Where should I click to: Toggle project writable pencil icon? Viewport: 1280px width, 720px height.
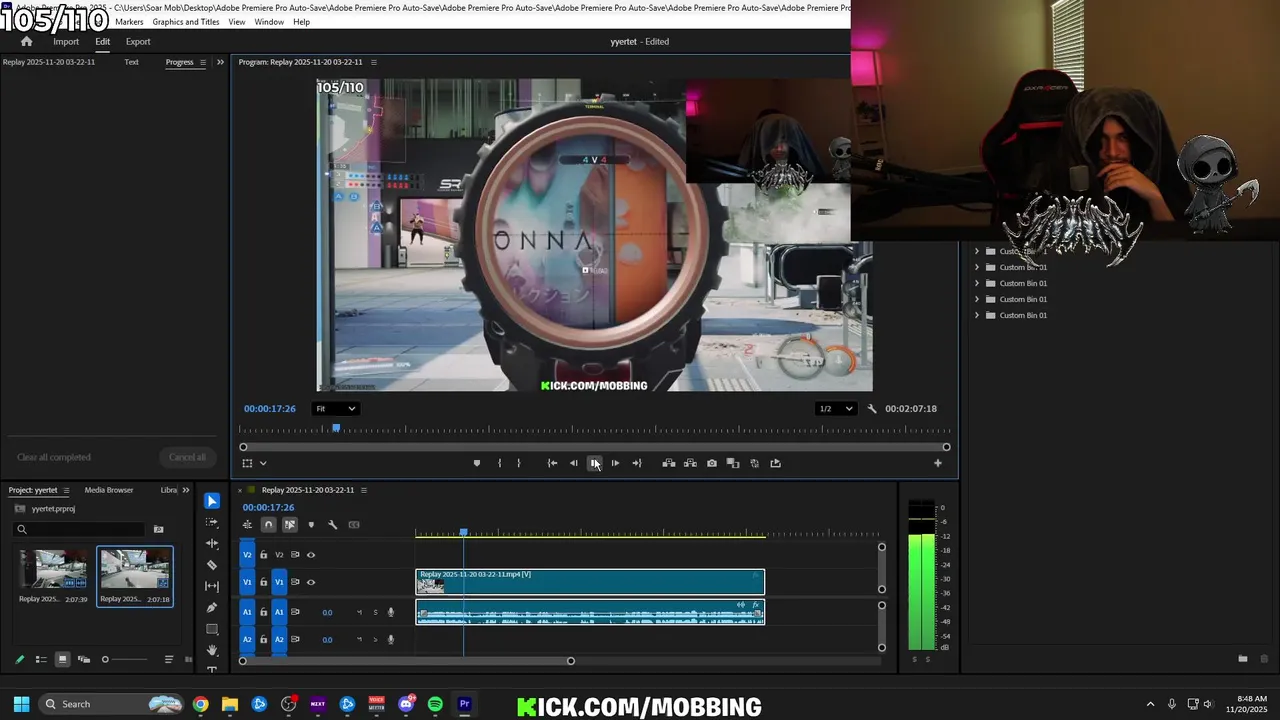(19, 659)
